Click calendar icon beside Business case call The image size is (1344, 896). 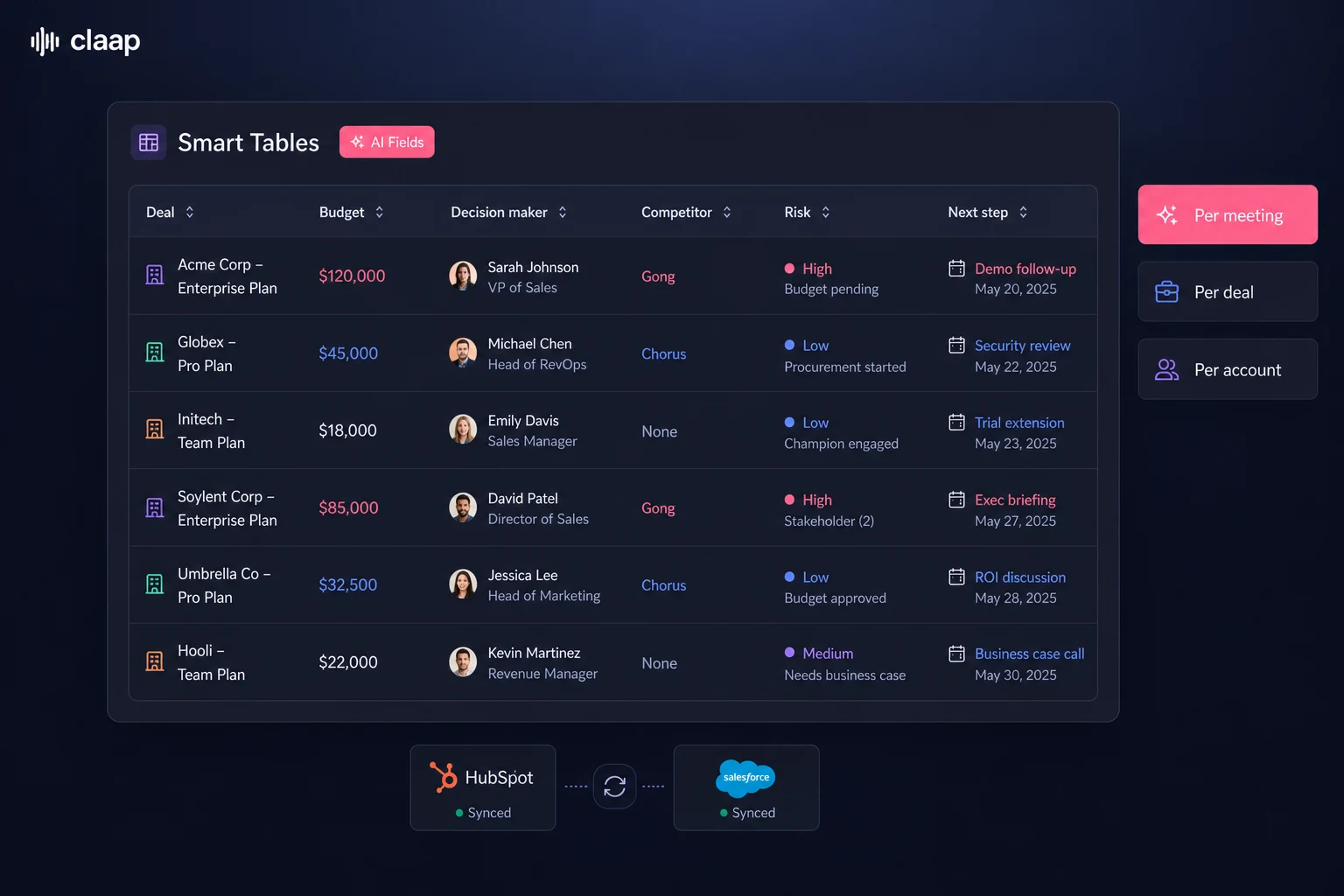click(957, 654)
